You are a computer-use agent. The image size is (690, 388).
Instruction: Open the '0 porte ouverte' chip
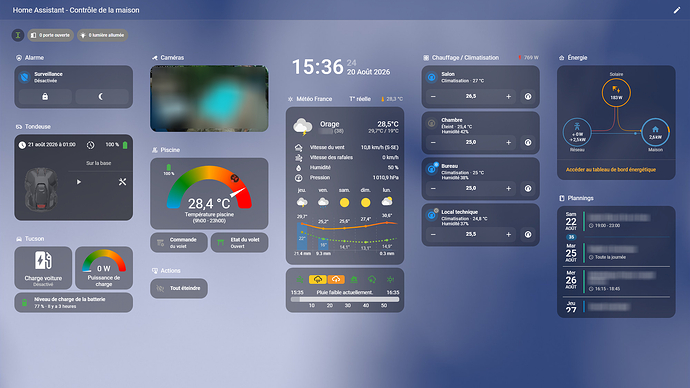tap(51, 35)
